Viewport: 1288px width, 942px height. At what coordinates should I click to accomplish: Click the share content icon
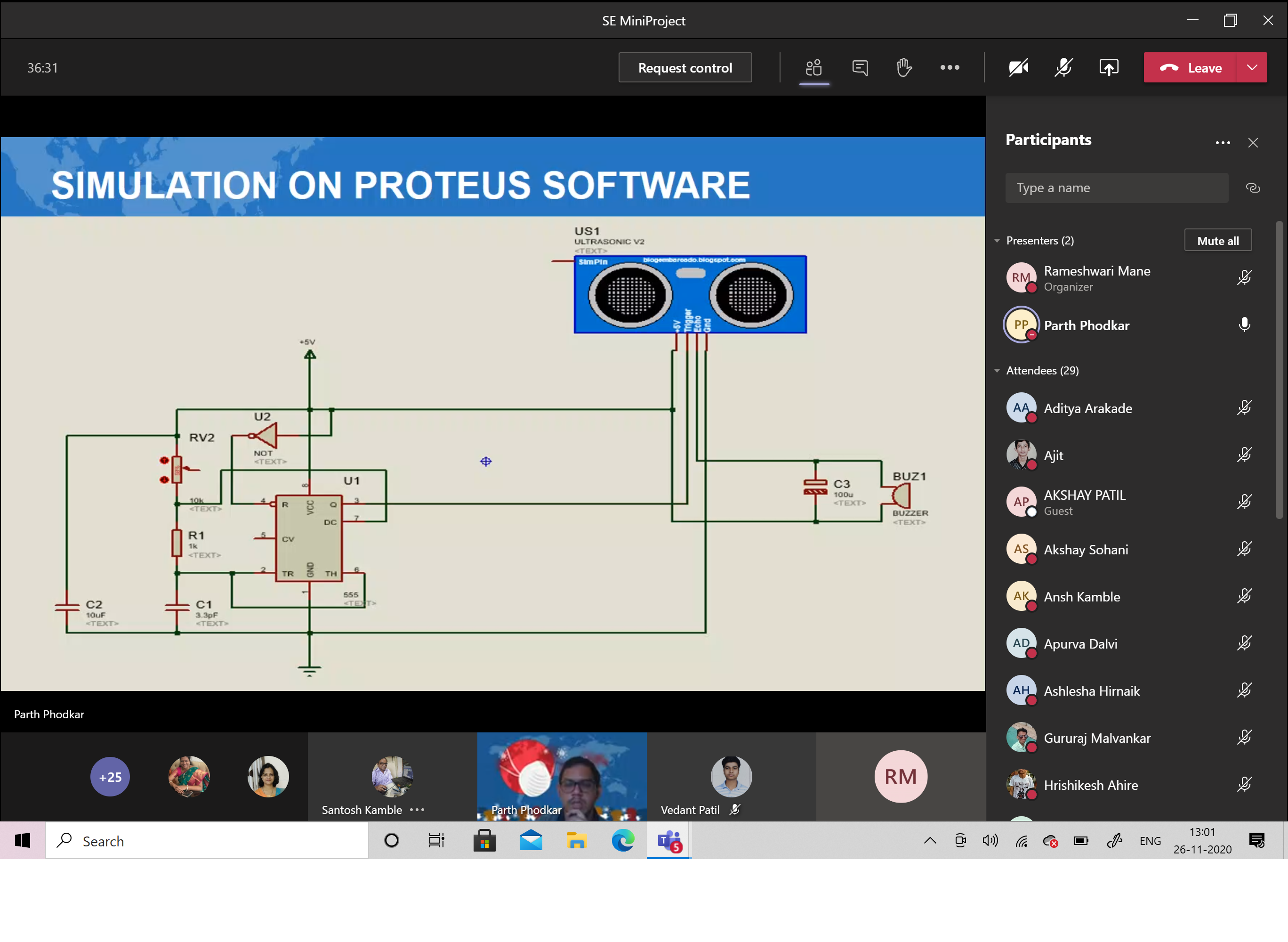pos(1109,68)
